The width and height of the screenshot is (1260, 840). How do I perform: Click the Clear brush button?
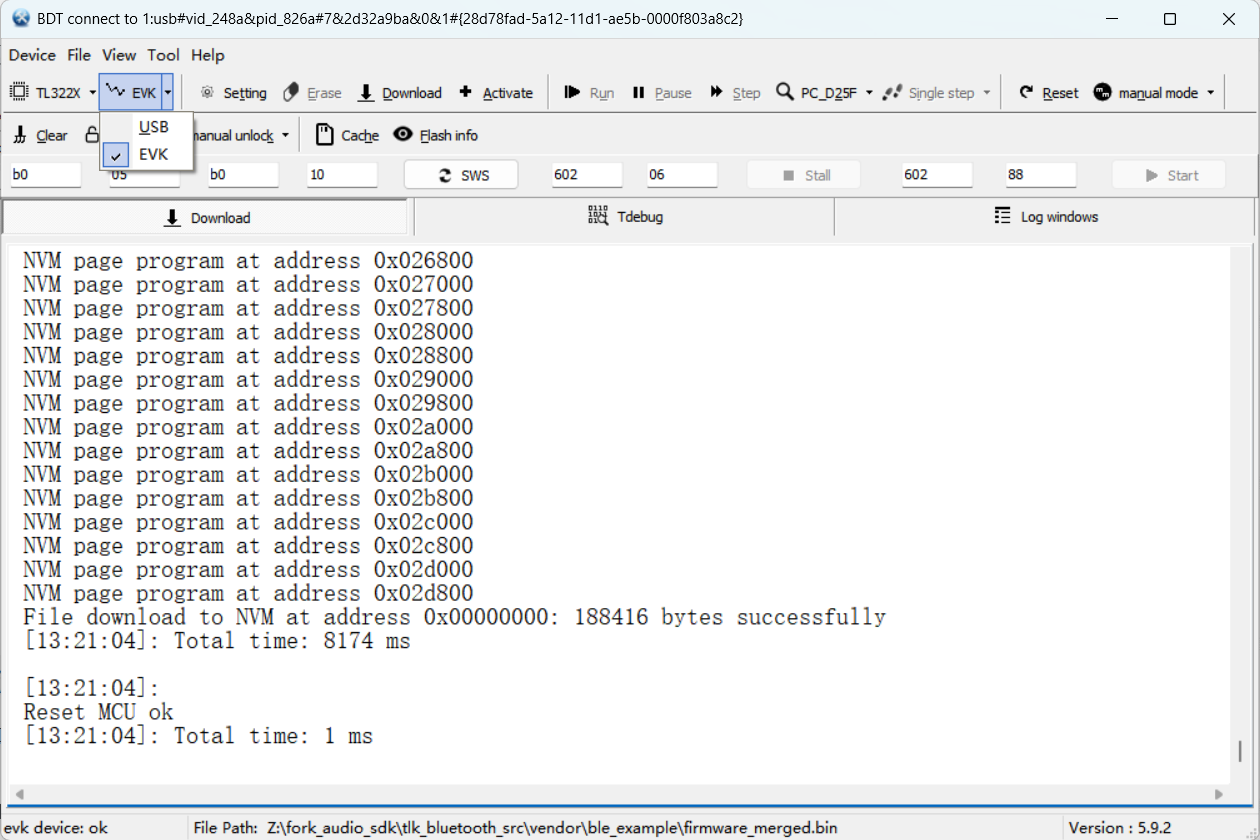coord(41,135)
